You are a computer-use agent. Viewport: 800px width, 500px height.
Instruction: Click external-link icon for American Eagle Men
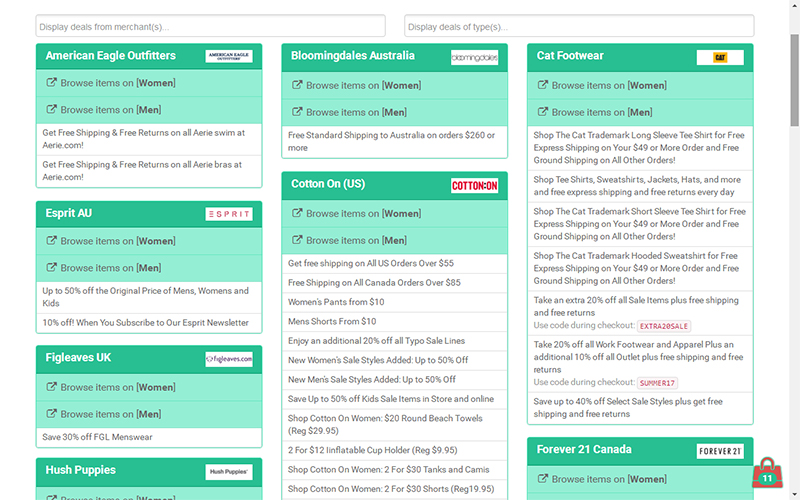tap(52, 109)
